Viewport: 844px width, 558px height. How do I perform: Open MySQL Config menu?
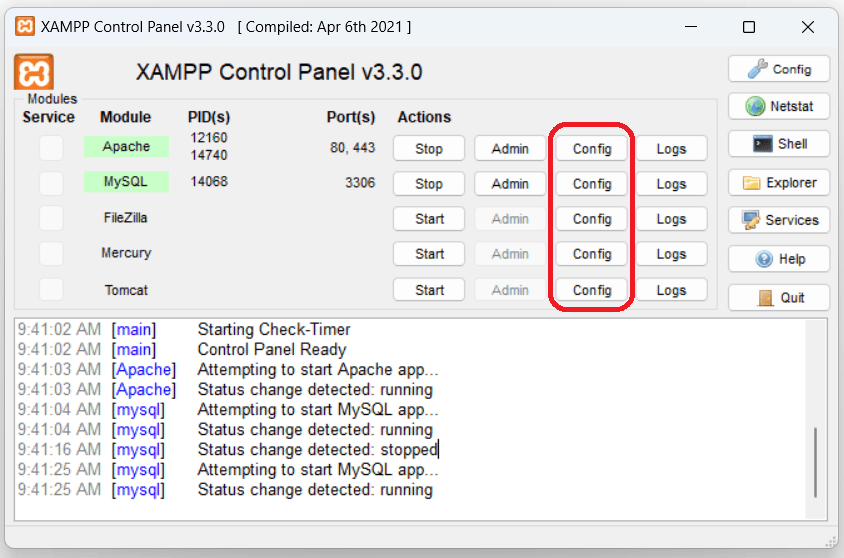pos(592,183)
